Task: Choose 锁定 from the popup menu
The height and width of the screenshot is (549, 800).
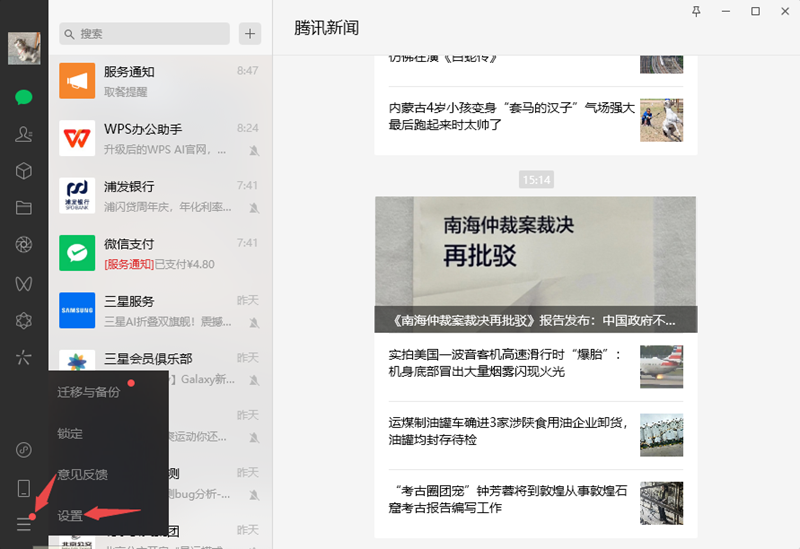Action: tap(70, 434)
